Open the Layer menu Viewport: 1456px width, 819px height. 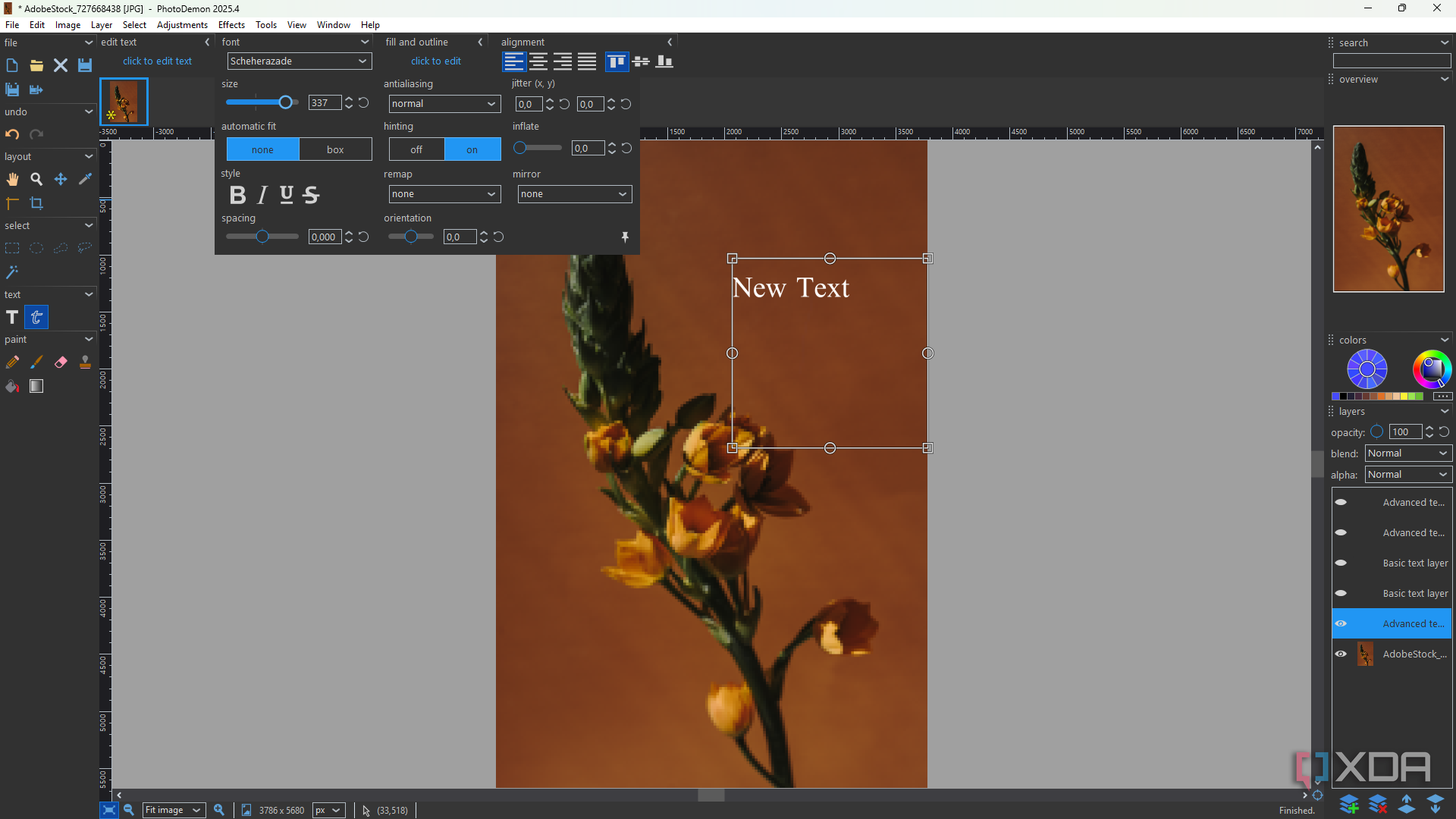point(102,25)
